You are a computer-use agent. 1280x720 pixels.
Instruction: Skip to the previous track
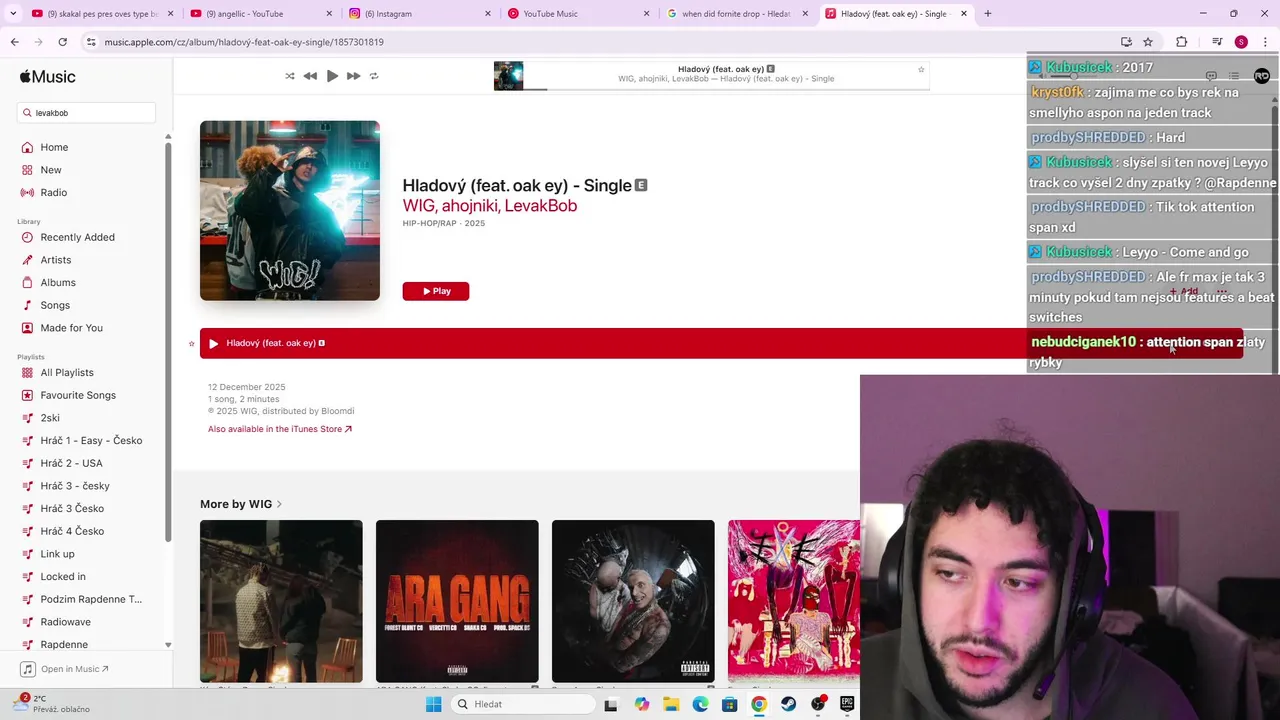(x=310, y=76)
